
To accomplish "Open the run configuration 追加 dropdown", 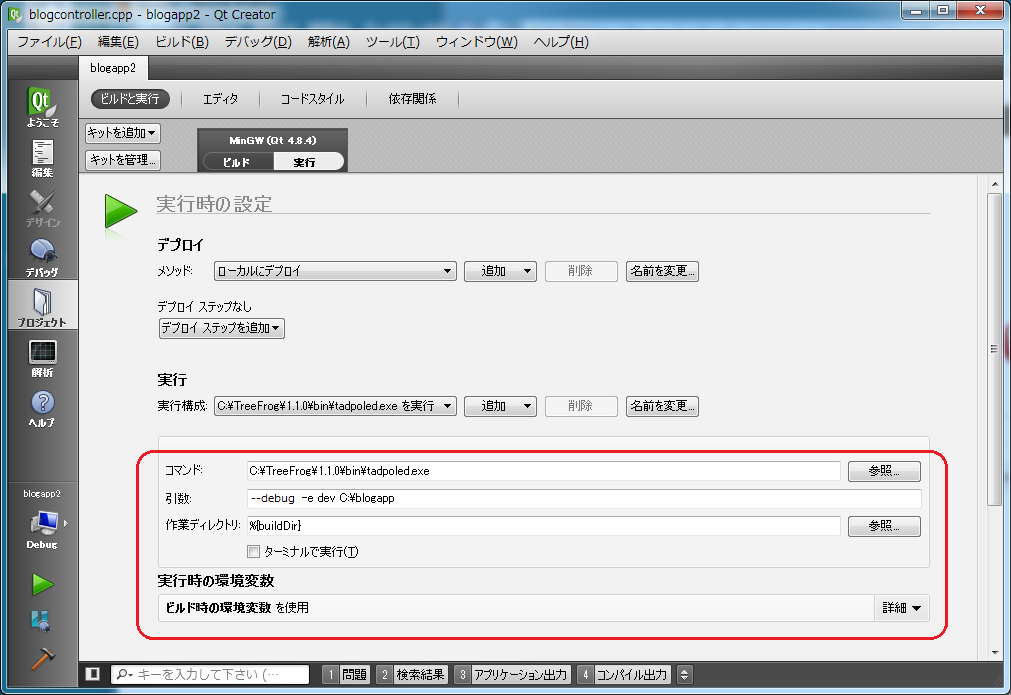I will pyautogui.click(x=500, y=406).
